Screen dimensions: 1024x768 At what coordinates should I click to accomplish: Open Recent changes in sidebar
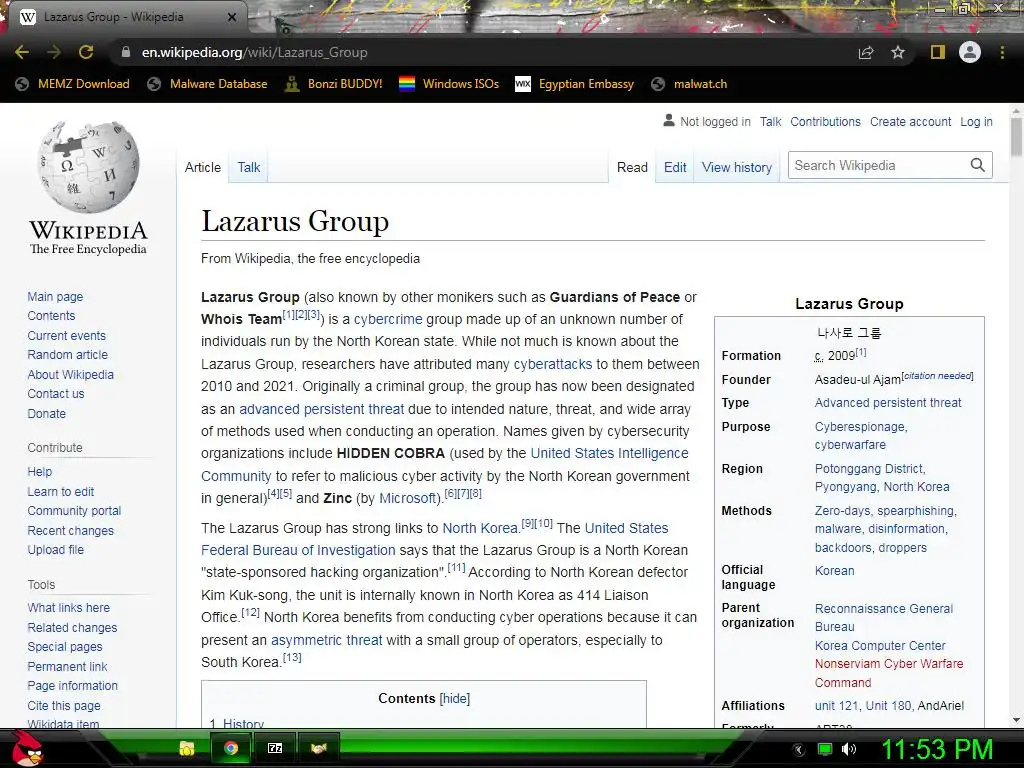click(x=71, y=530)
